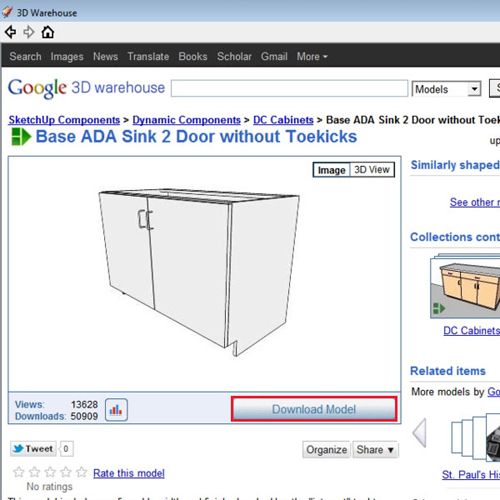Open the St. Paul's related model link

(471, 474)
